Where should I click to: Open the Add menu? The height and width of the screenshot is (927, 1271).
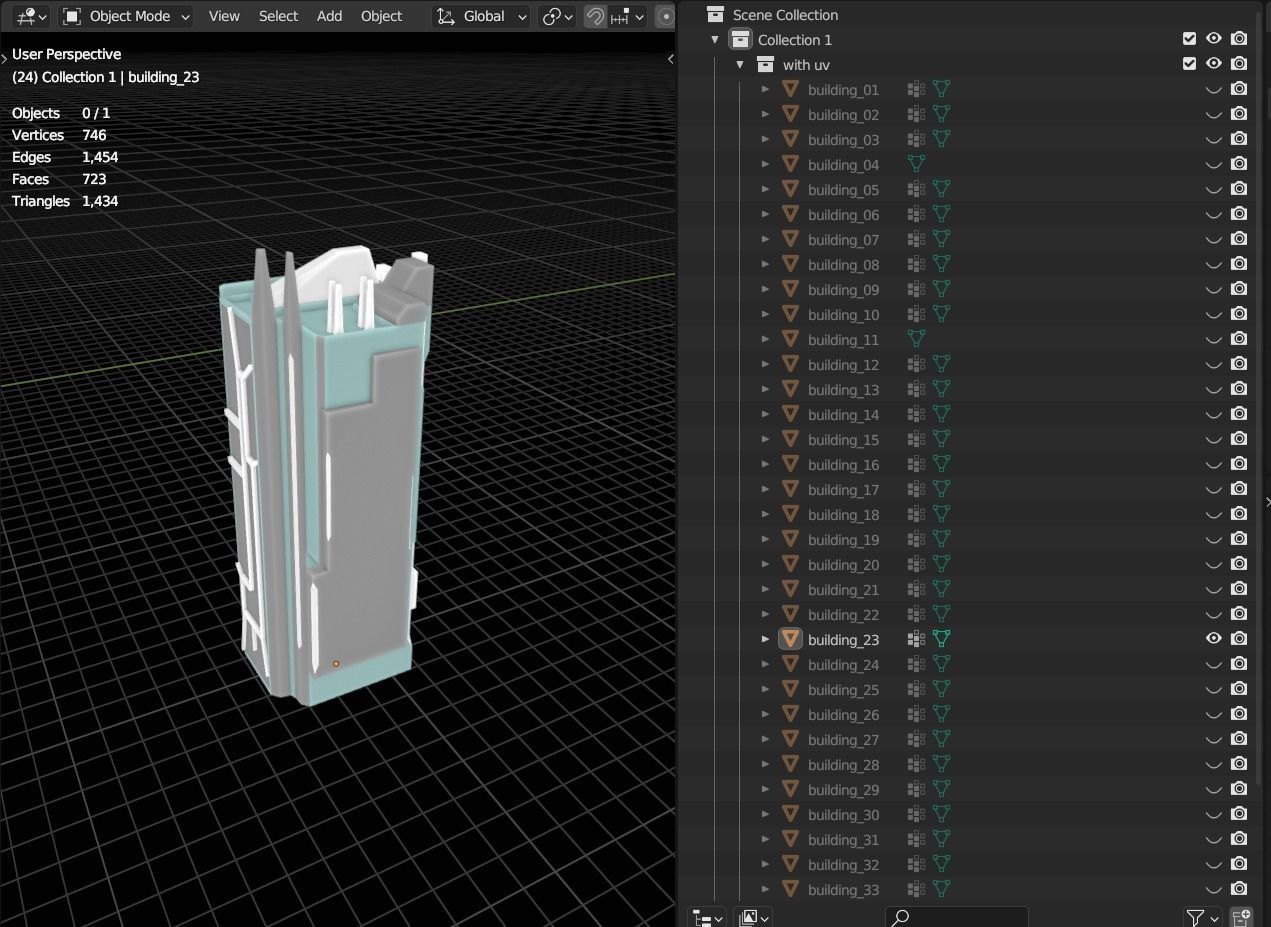tap(329, 16)
